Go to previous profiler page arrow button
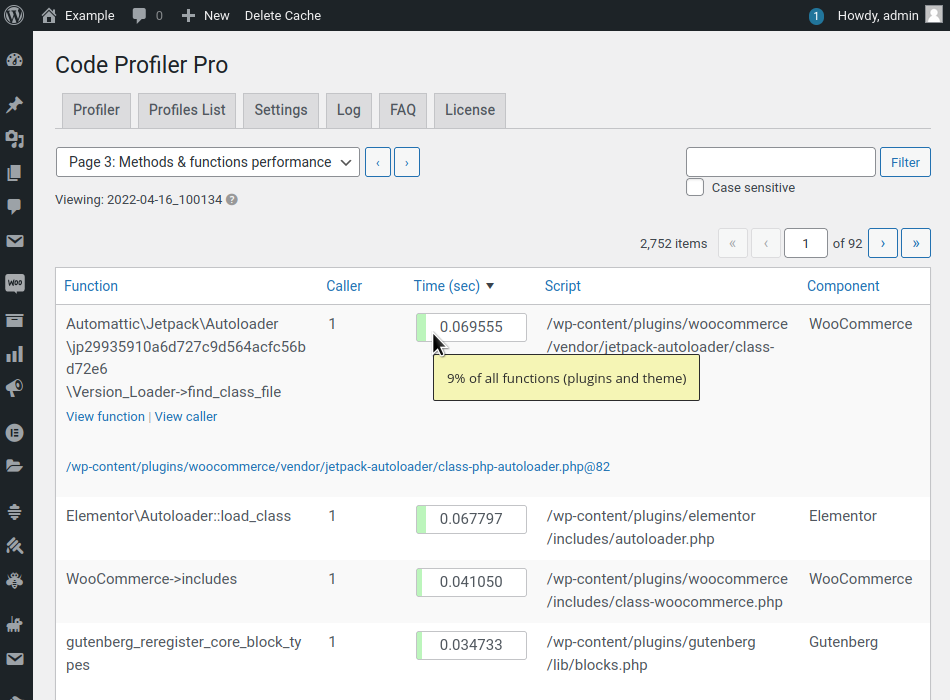 [378, 162]
